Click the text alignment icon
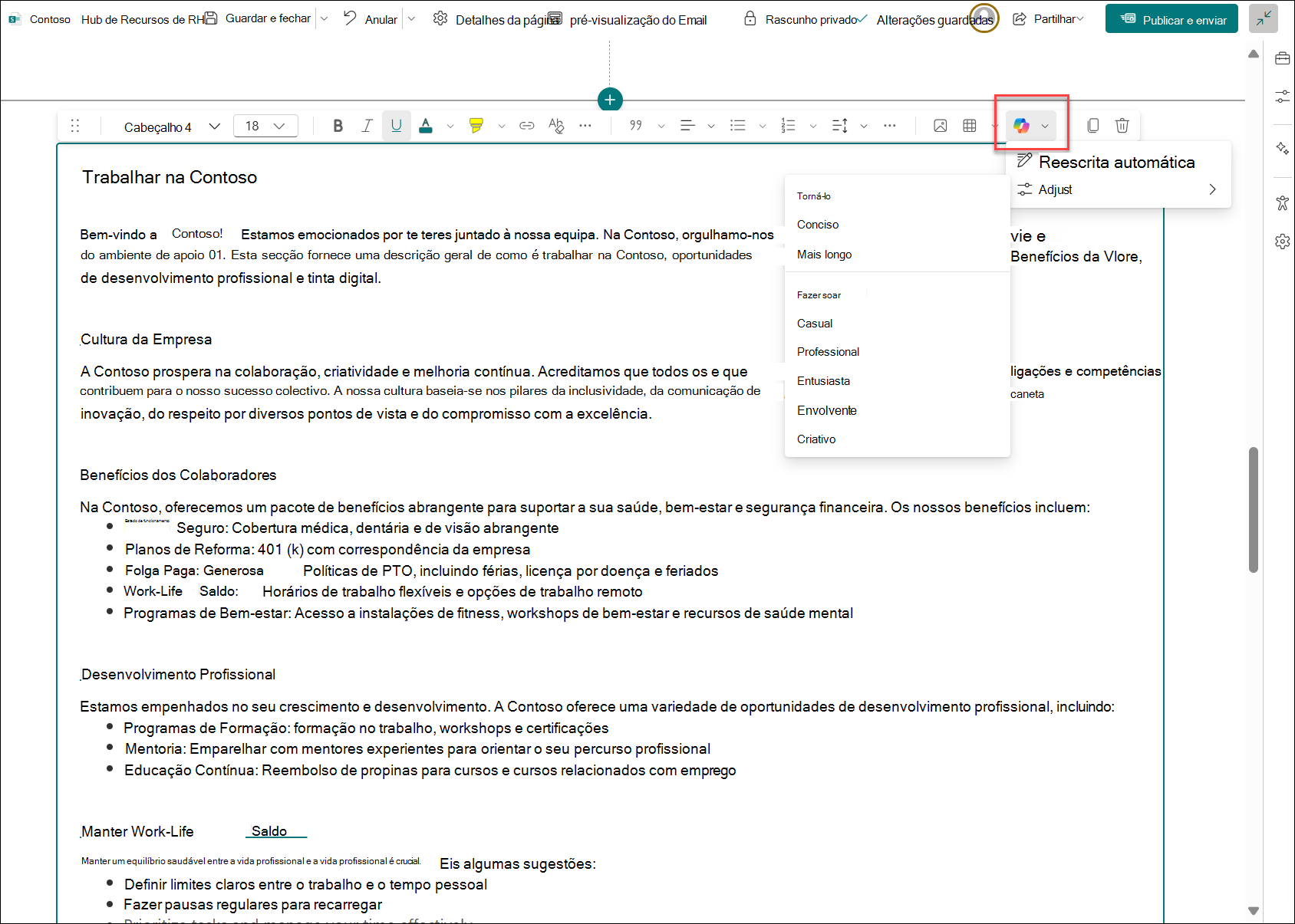The image size is (1295, 924). 687,126
